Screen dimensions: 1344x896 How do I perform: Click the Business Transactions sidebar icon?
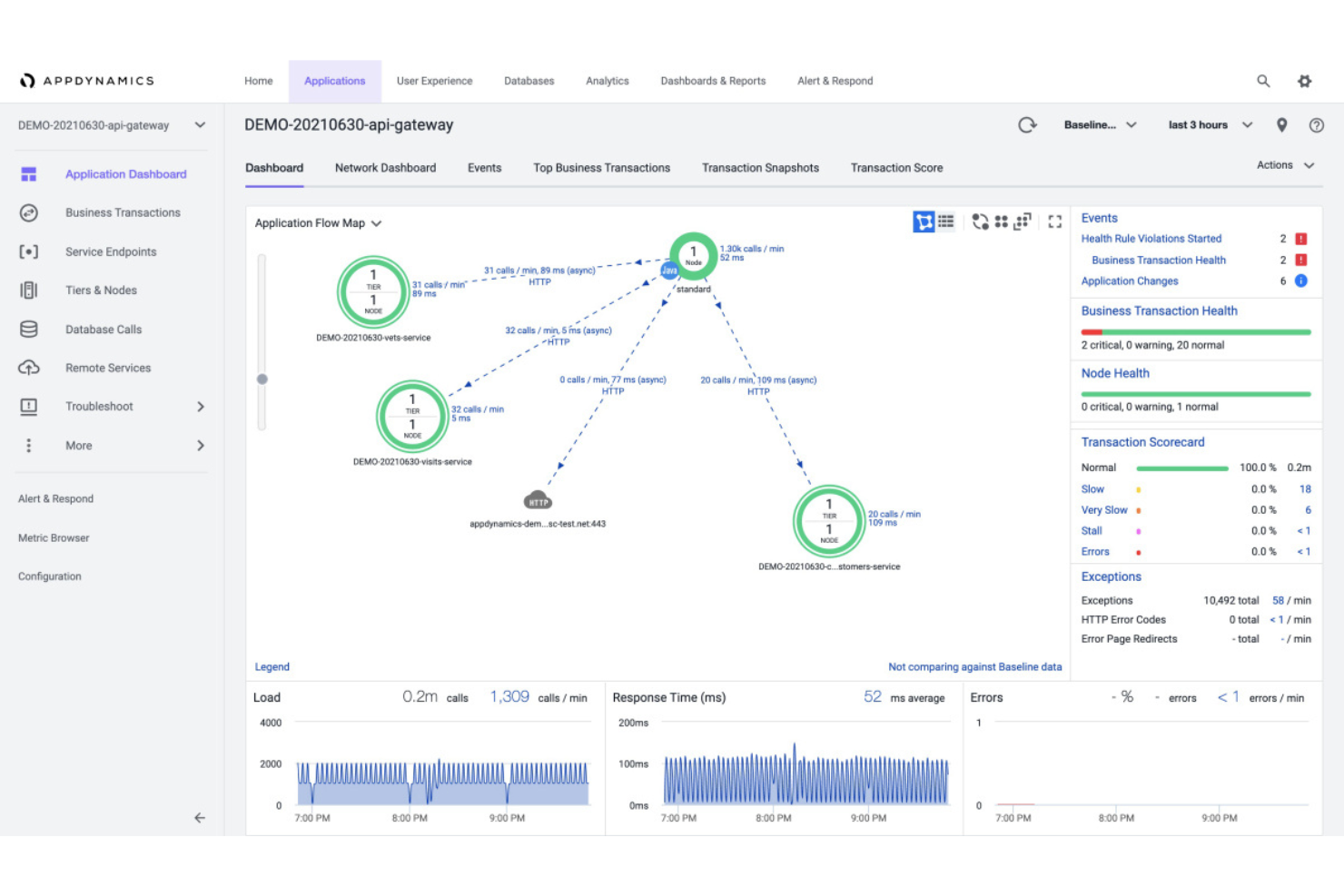click(x=29, y=212)
